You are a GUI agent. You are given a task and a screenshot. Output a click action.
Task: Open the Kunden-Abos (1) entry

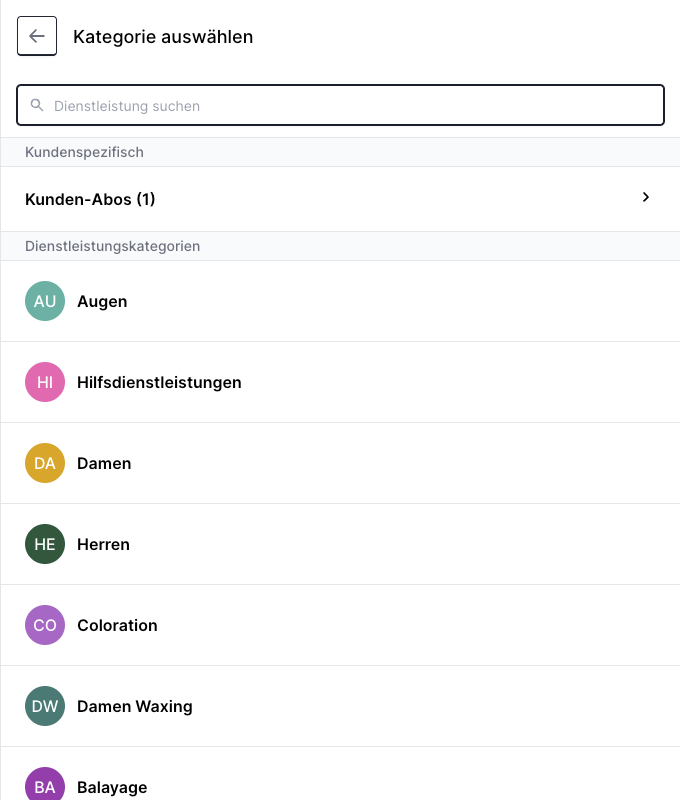[340, 199]
